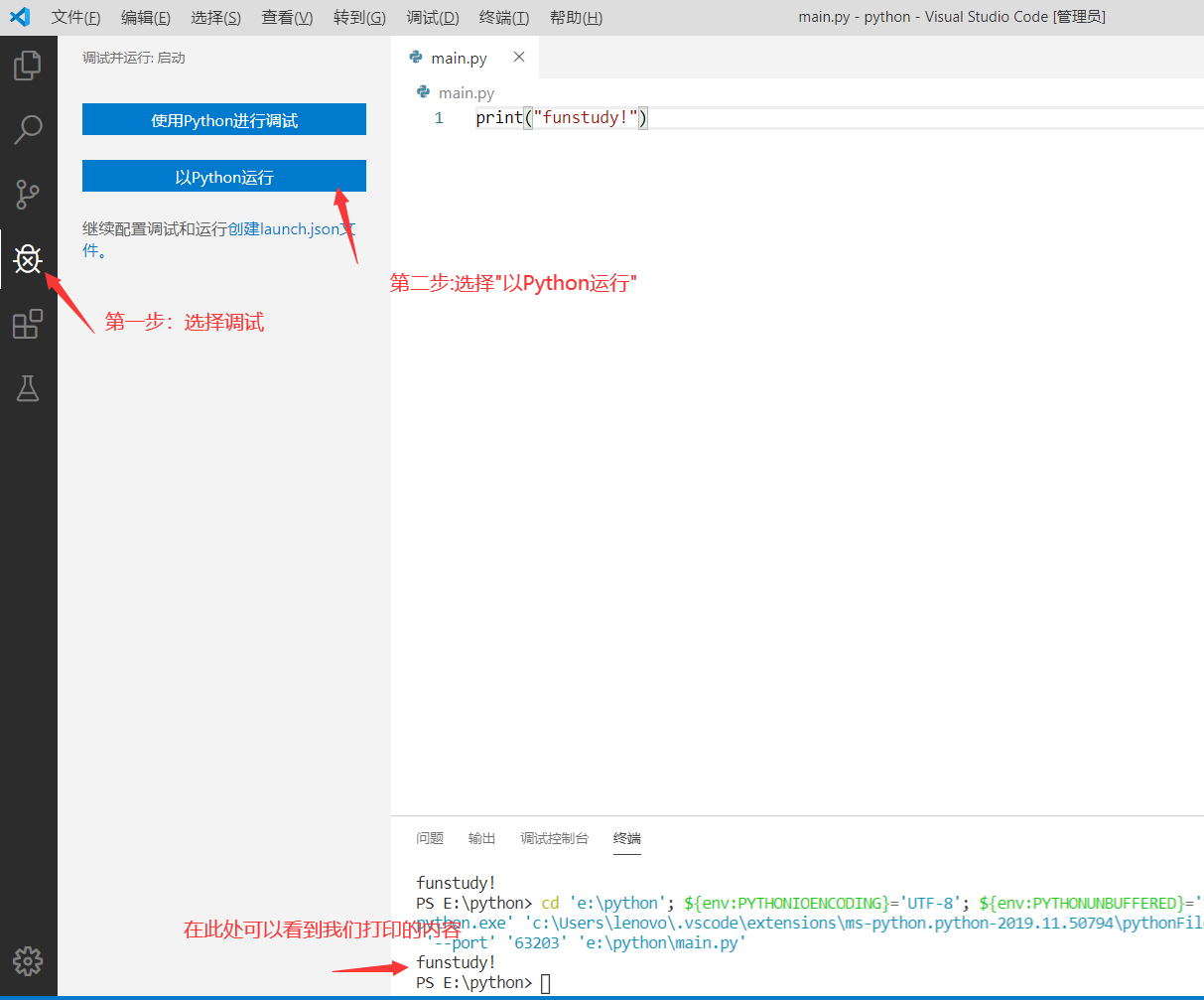Screen dimensions: 1204x1000
Task: Click 以Python运行 button
Action: point(224,177)
